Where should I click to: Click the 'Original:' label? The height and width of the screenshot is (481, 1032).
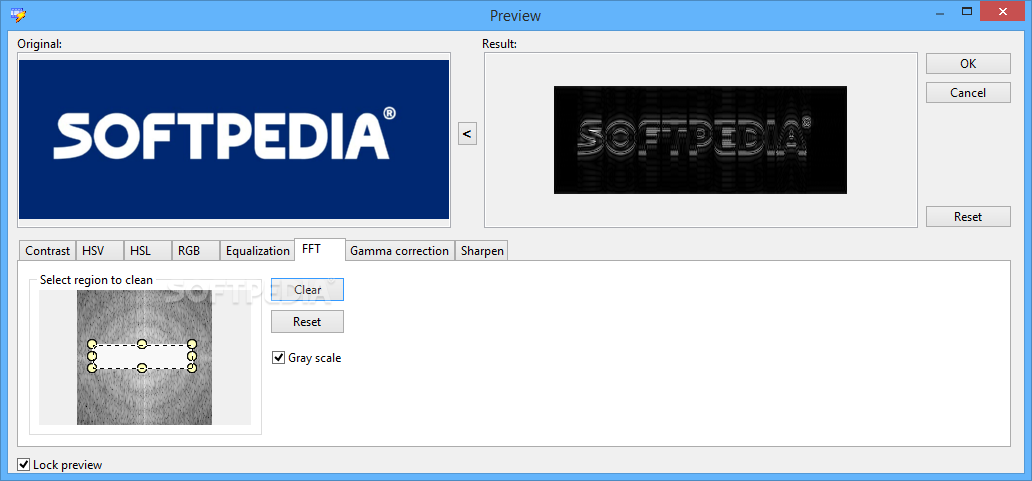pos(39,44)
